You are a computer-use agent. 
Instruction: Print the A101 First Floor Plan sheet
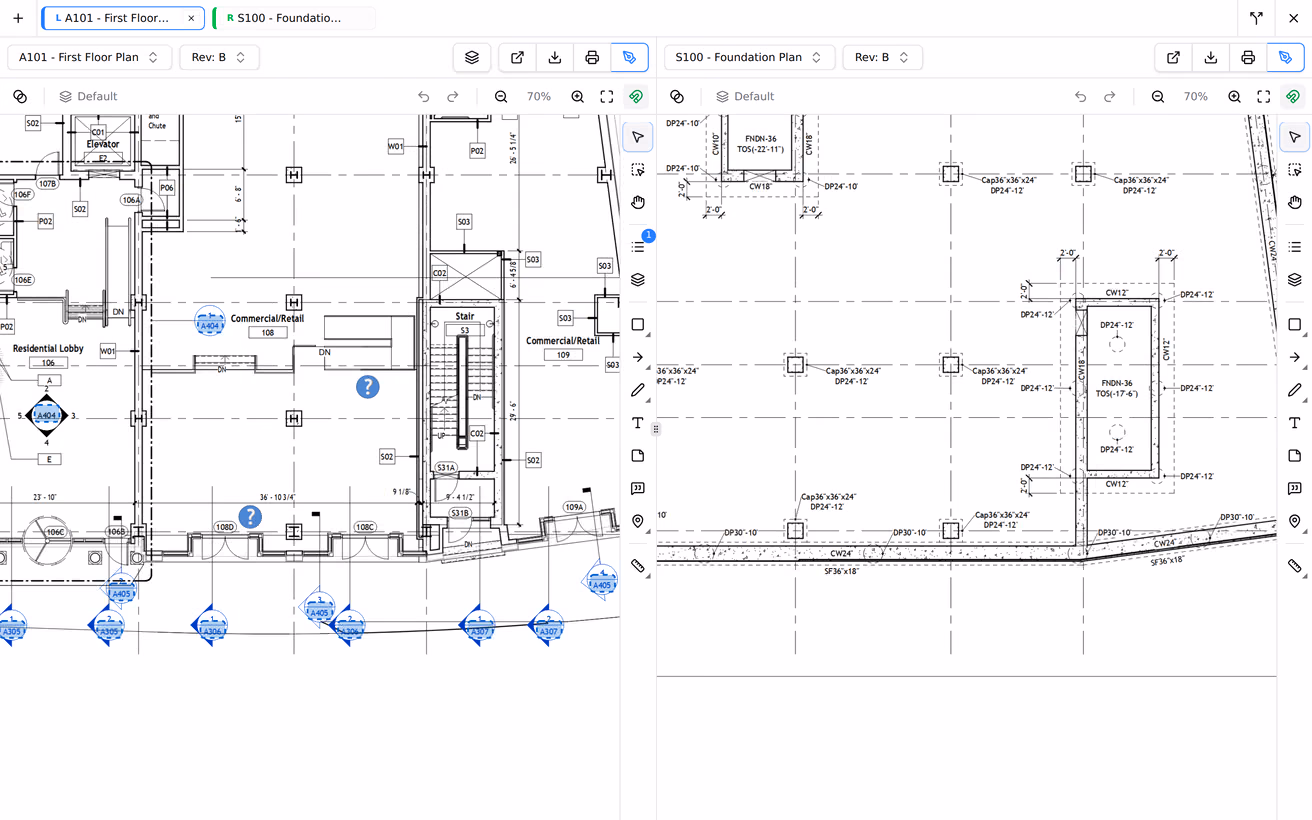592,57
